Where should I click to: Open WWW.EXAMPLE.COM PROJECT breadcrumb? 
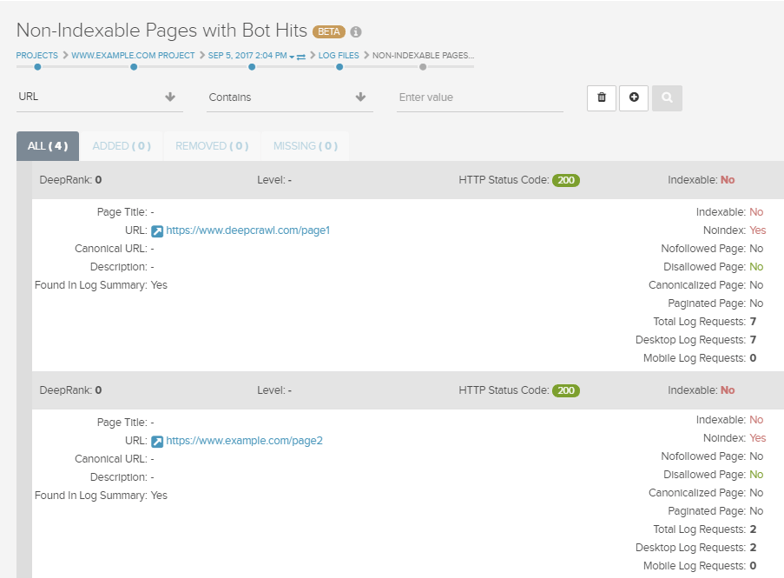tap(133, 56)
